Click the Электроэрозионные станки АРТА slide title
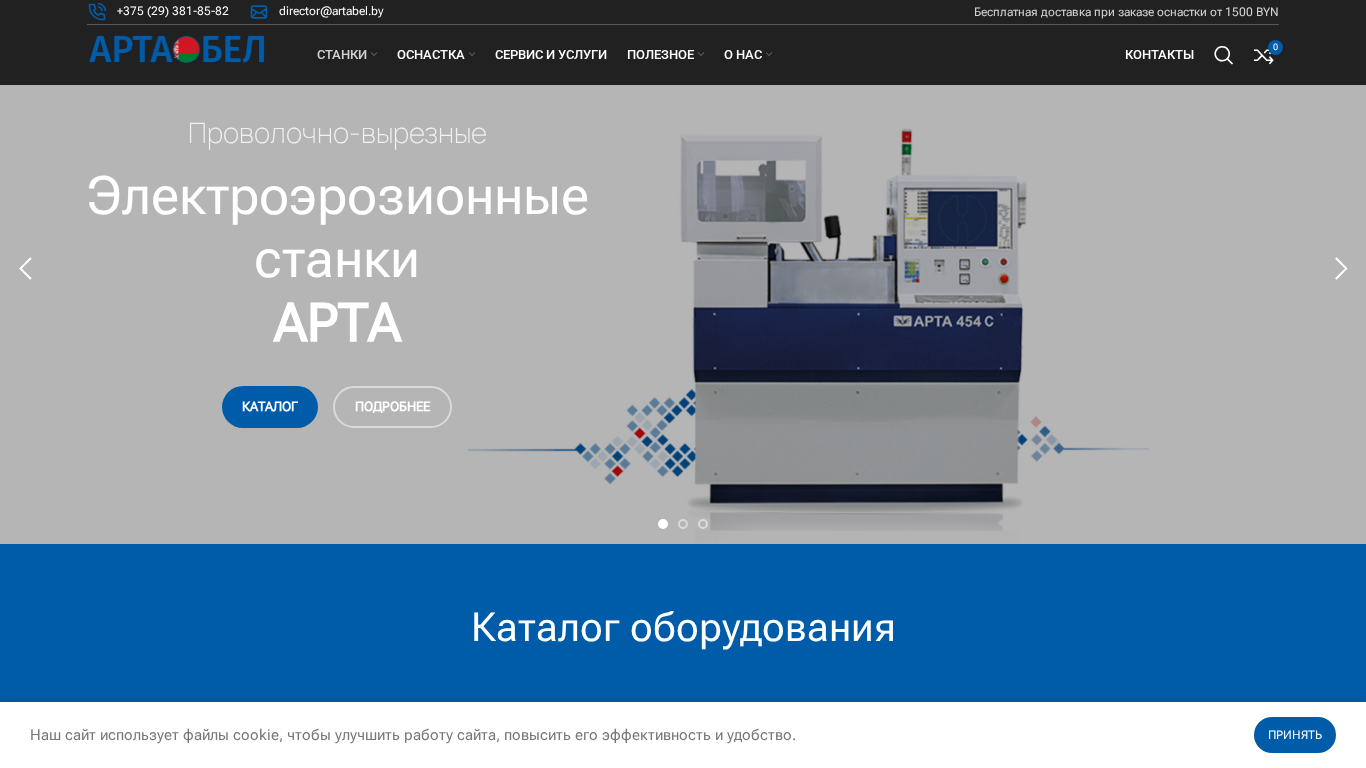The image size is (1366, 768). point(337,260)
